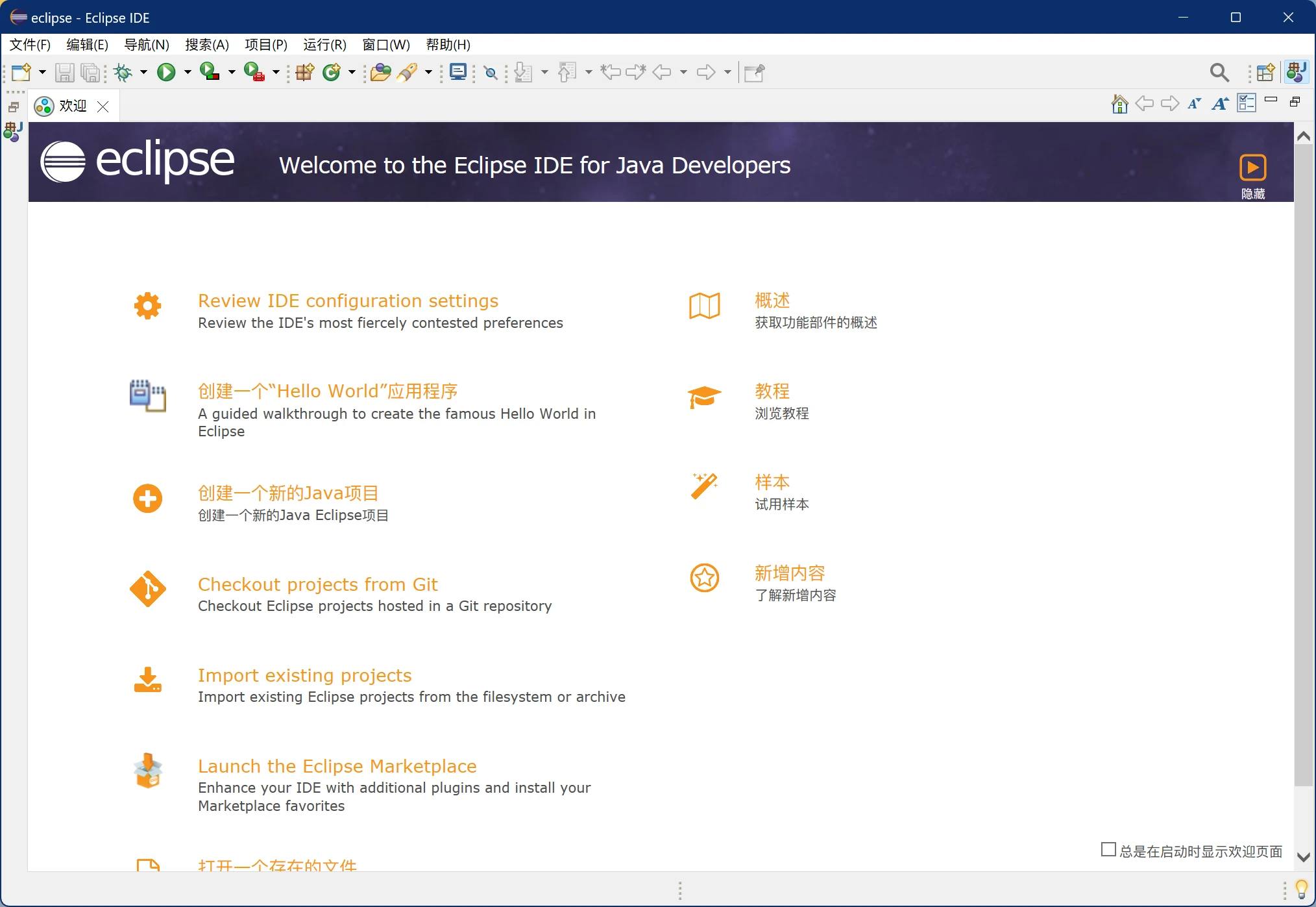This screenshot has width=1316, height=907.
Task: Open the 文件(F) menu
Action: [30, 44]
